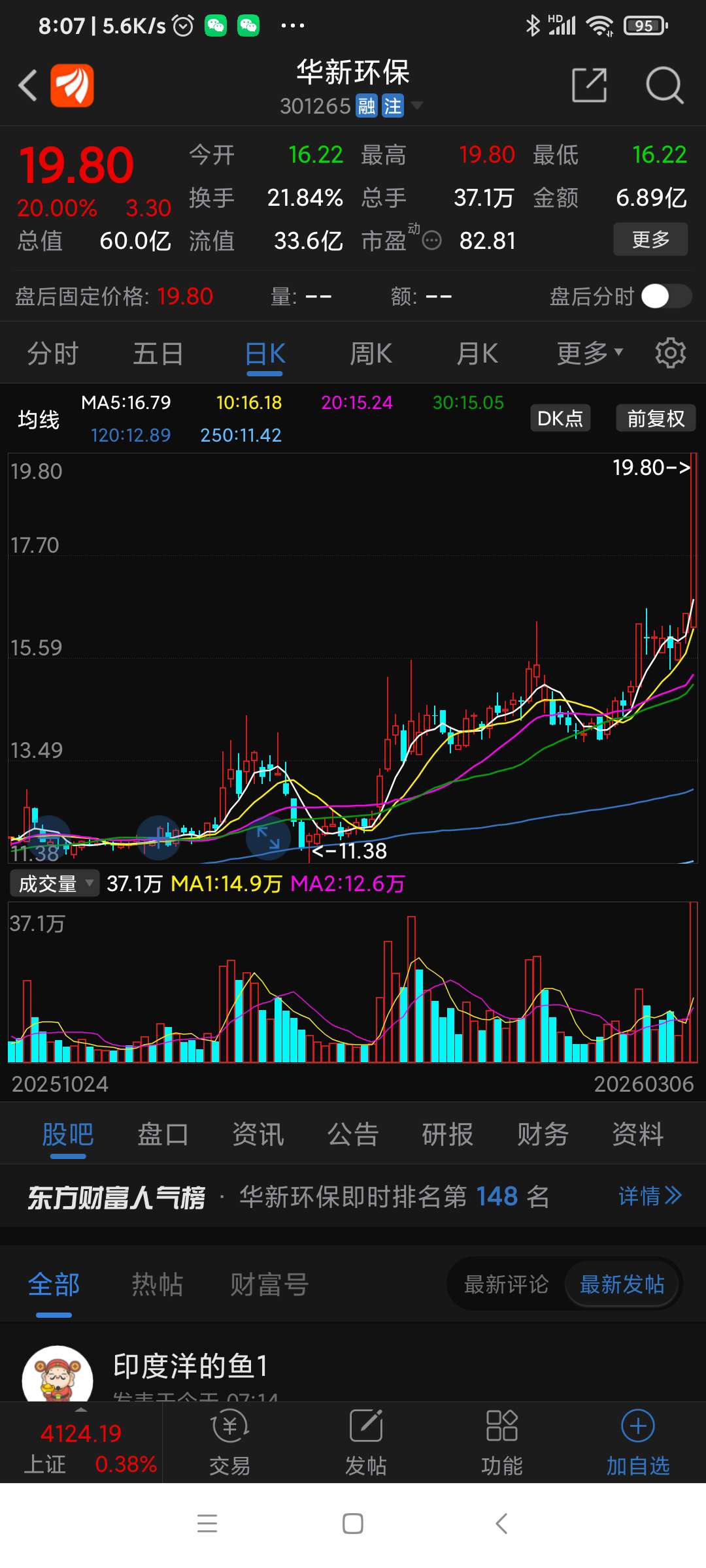Tap user avatar of 印度洋的鱼1
706x1568 pixels.
[x=58, y=1375]
